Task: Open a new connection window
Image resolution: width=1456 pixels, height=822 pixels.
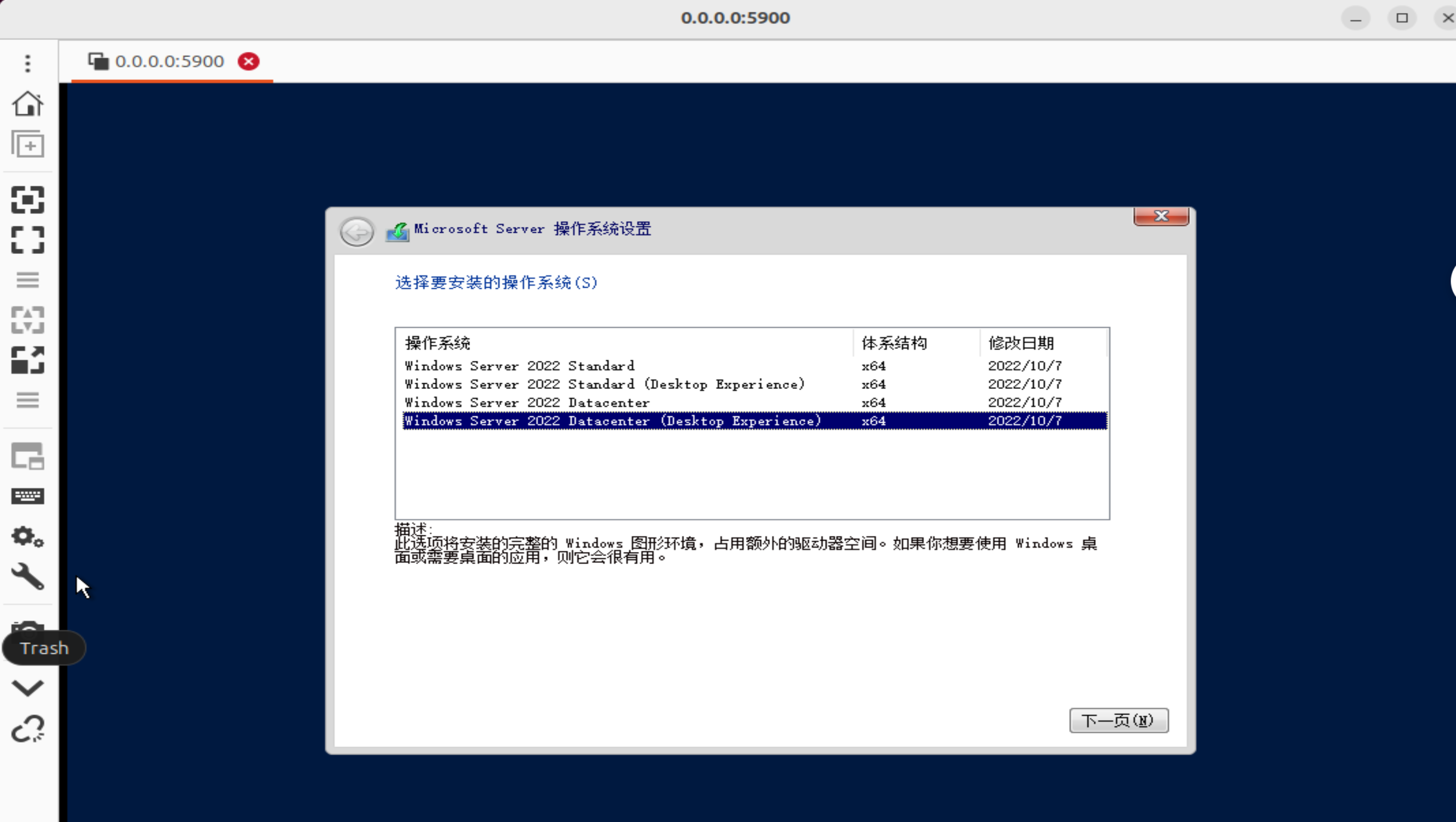Action: point(27,144)
